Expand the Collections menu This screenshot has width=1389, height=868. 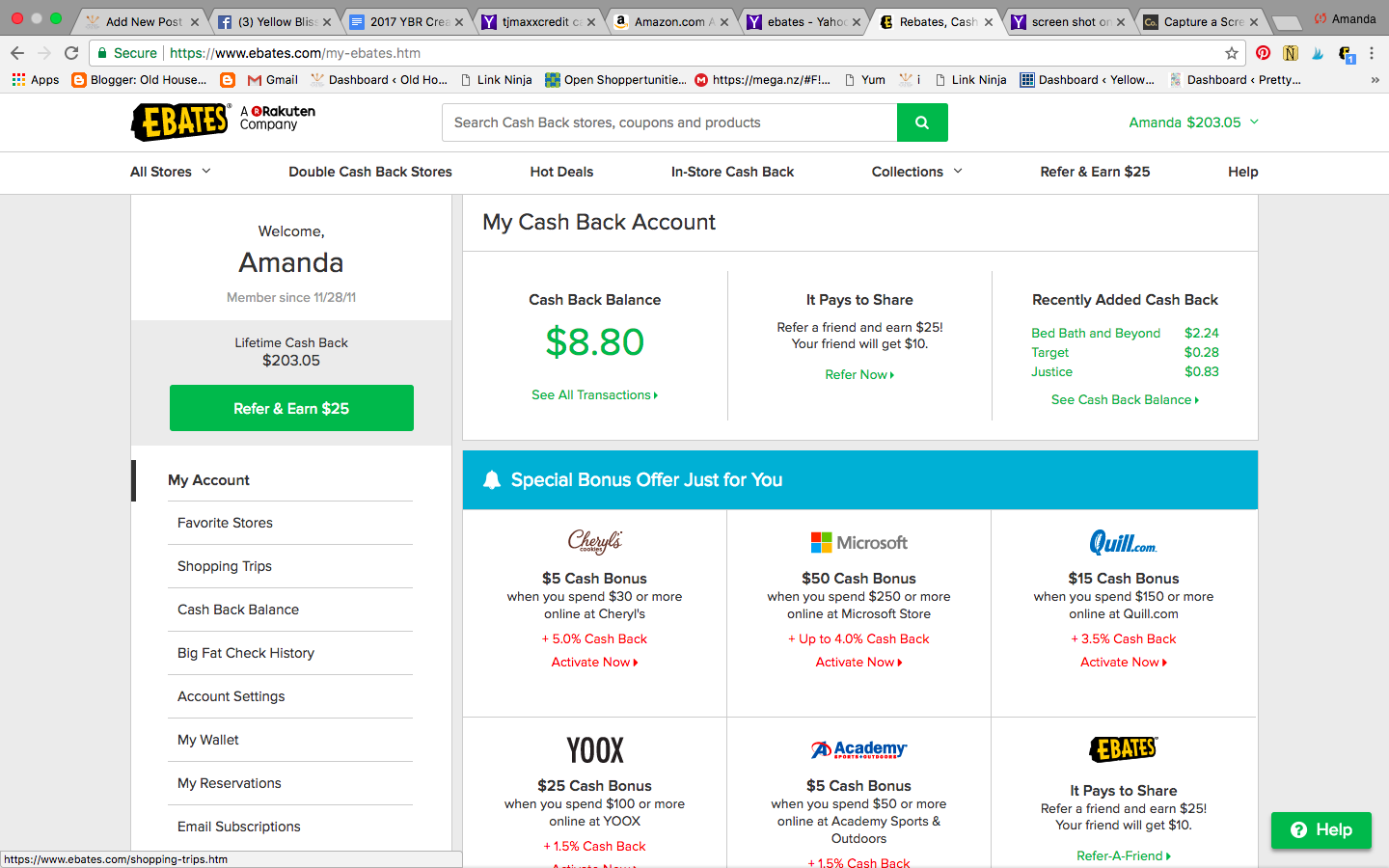[916, 172]
